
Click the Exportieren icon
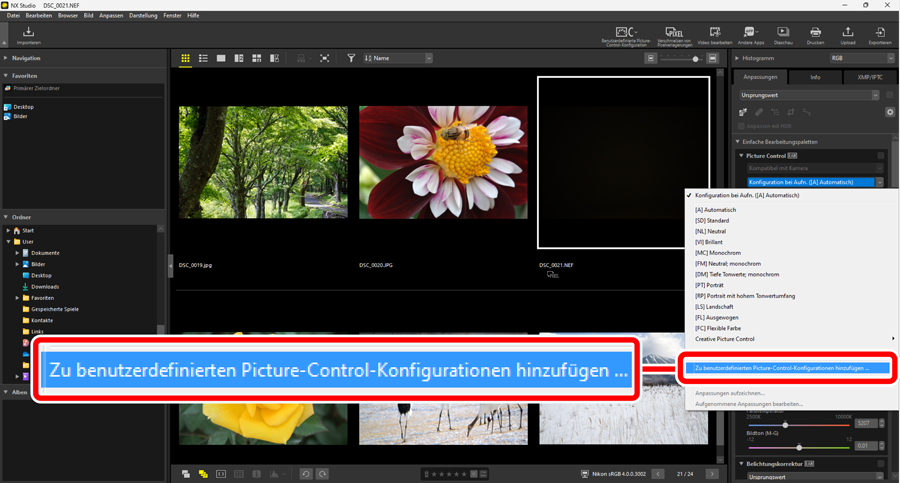(879, 35)
